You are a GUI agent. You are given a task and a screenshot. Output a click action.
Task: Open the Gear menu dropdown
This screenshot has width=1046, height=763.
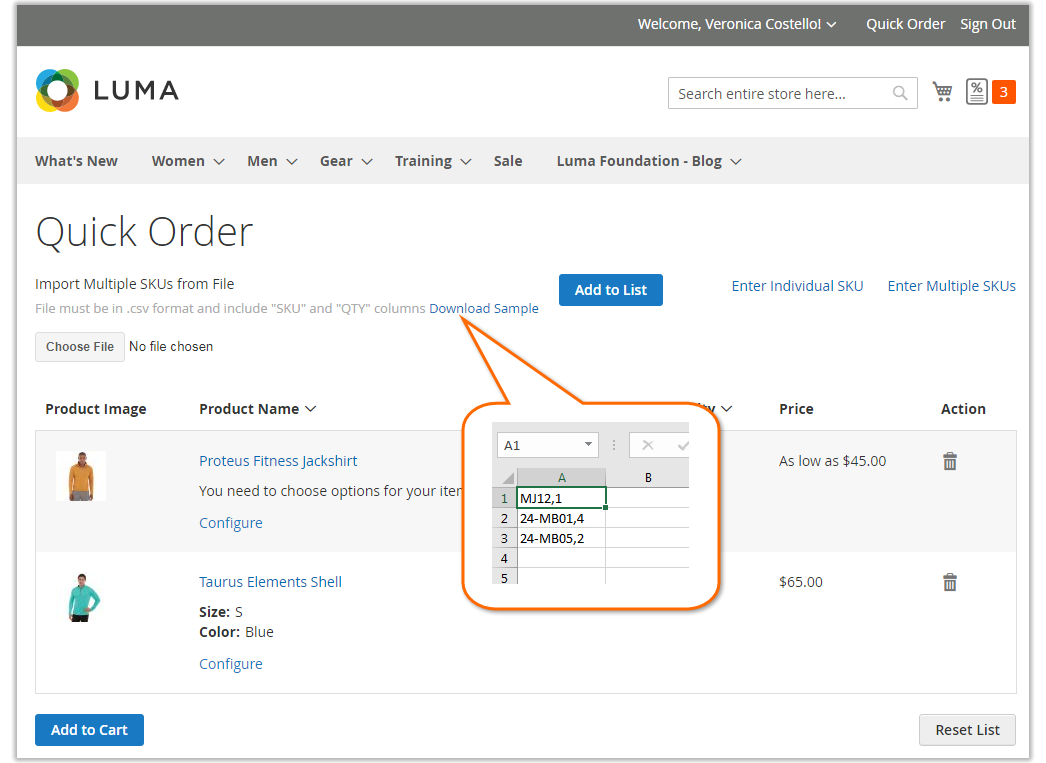(346, 161)
